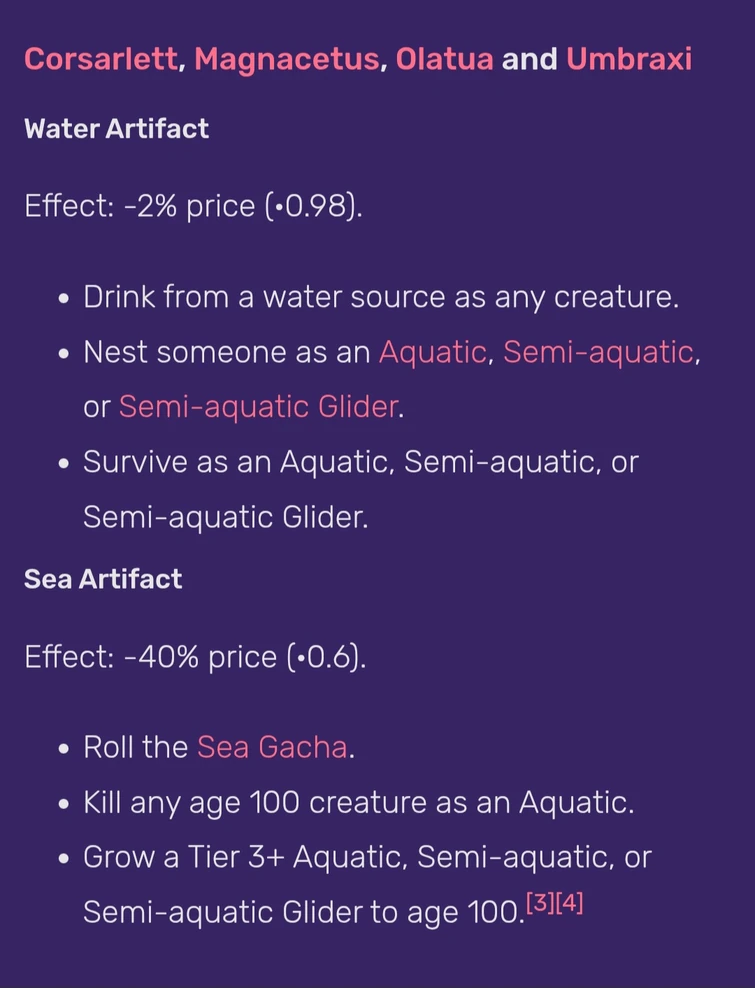Open the Semi-aquatic link after Aquatic
Screen dimensions: 755x988
(597, 352)
